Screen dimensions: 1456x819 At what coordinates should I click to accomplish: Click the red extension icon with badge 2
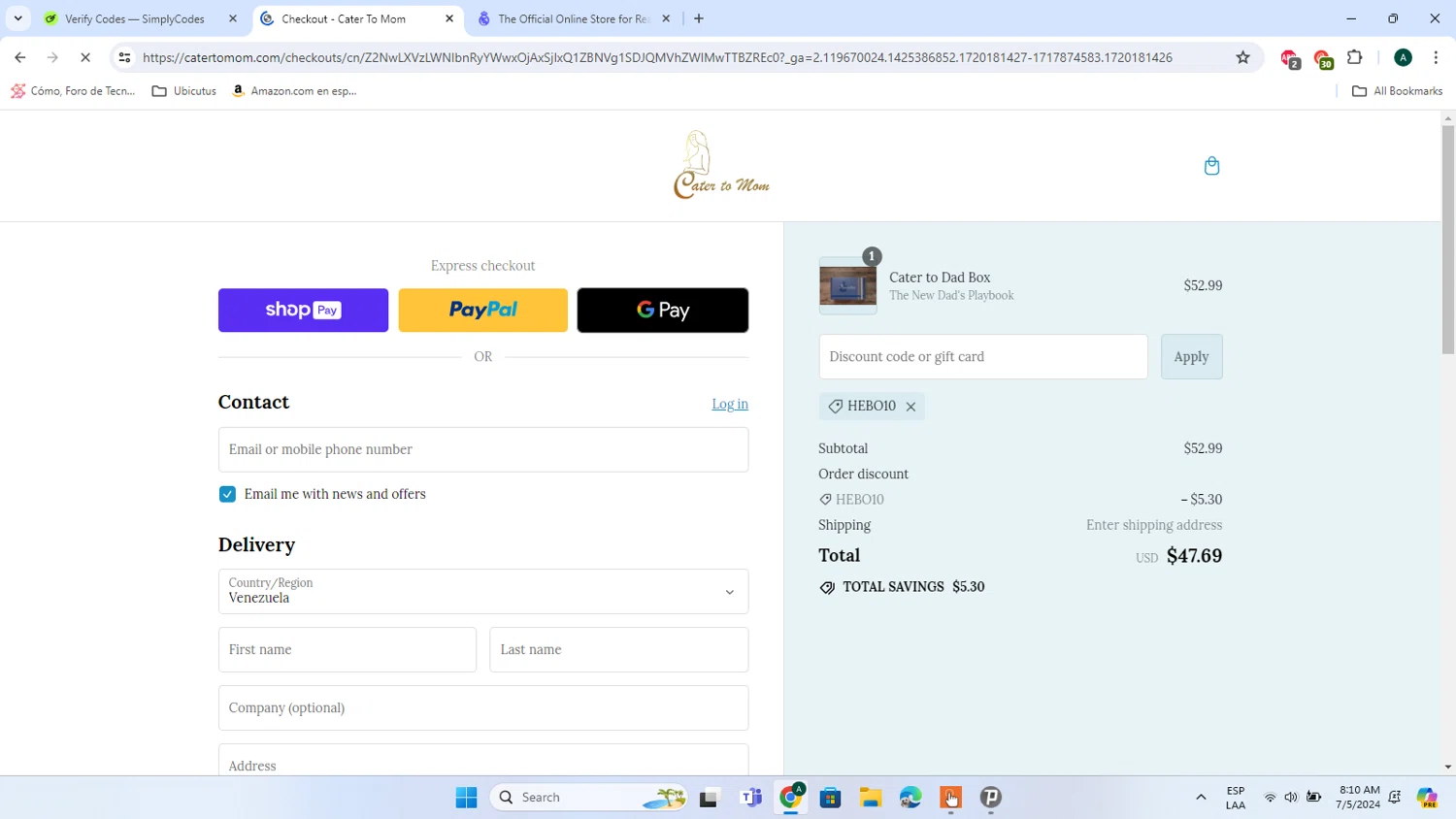[x=1289, y=59]
